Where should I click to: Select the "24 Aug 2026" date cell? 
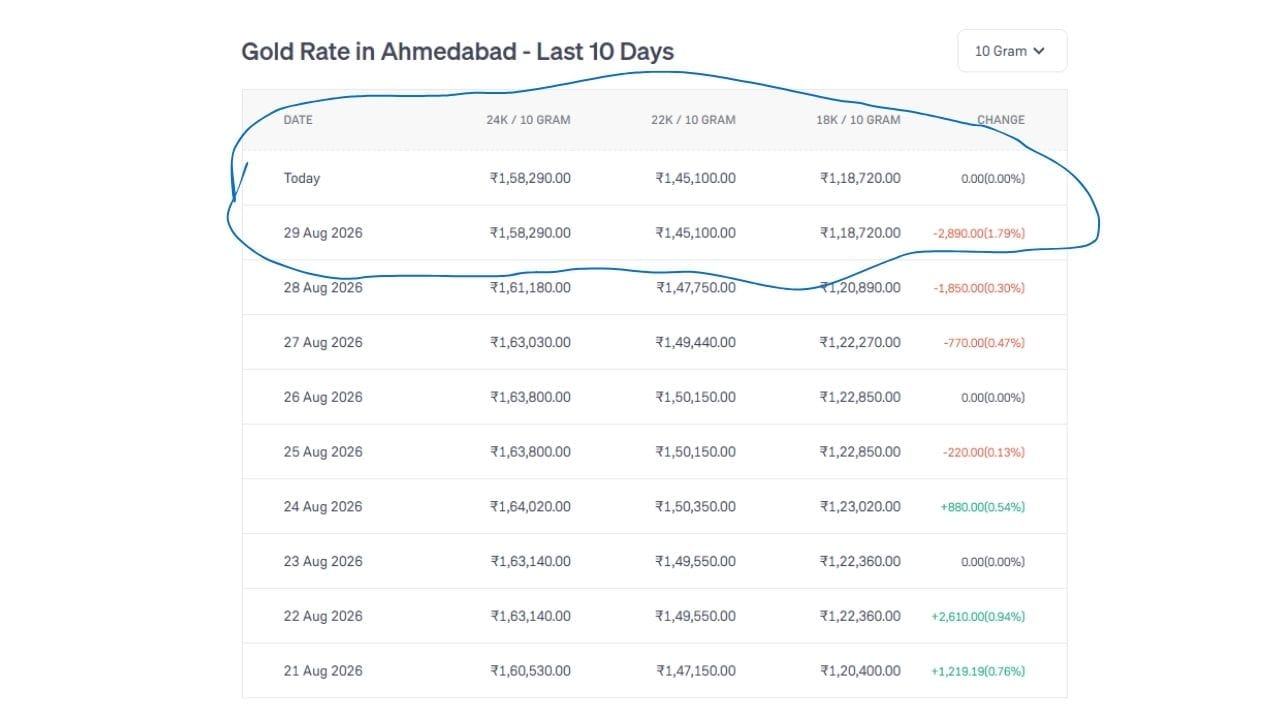tap(323, 507)
